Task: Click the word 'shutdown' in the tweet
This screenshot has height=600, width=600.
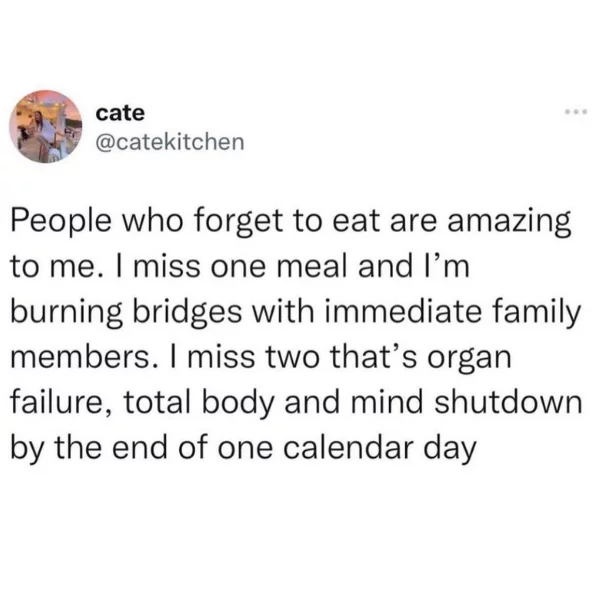Action: pyautogui.click(x=508, y=403)
